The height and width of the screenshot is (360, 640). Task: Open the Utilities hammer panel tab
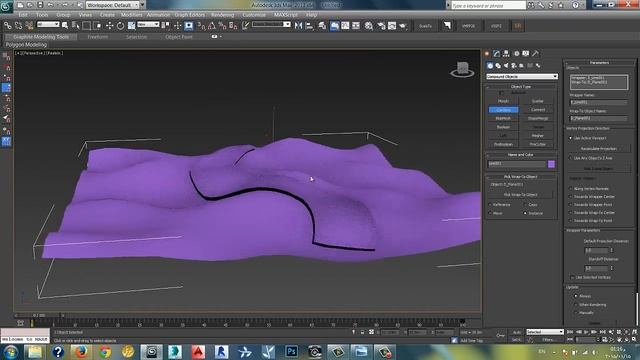tap(535, 53)
